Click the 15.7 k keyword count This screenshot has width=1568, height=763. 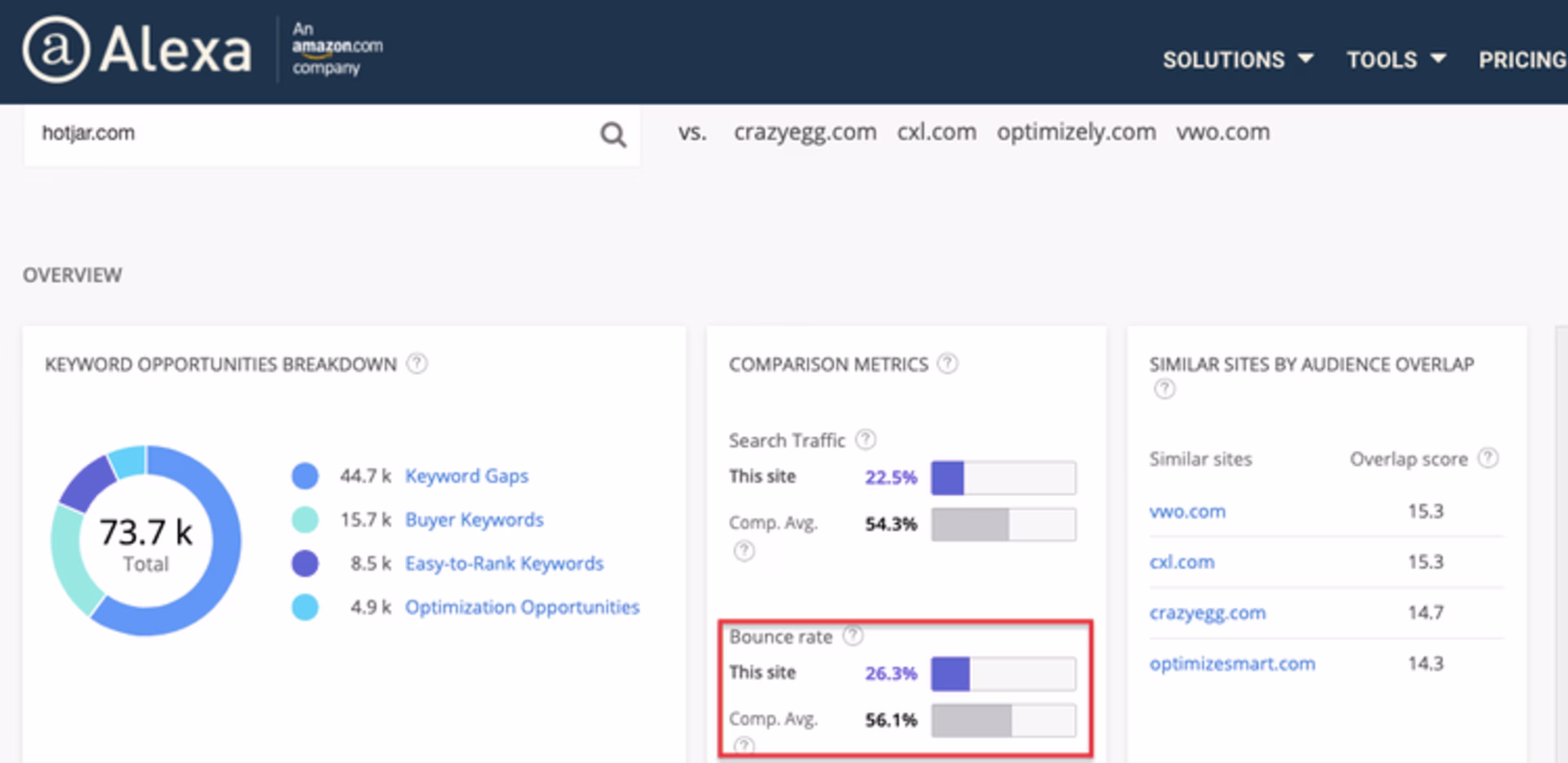pyautogui.click(x=366, y=520)
